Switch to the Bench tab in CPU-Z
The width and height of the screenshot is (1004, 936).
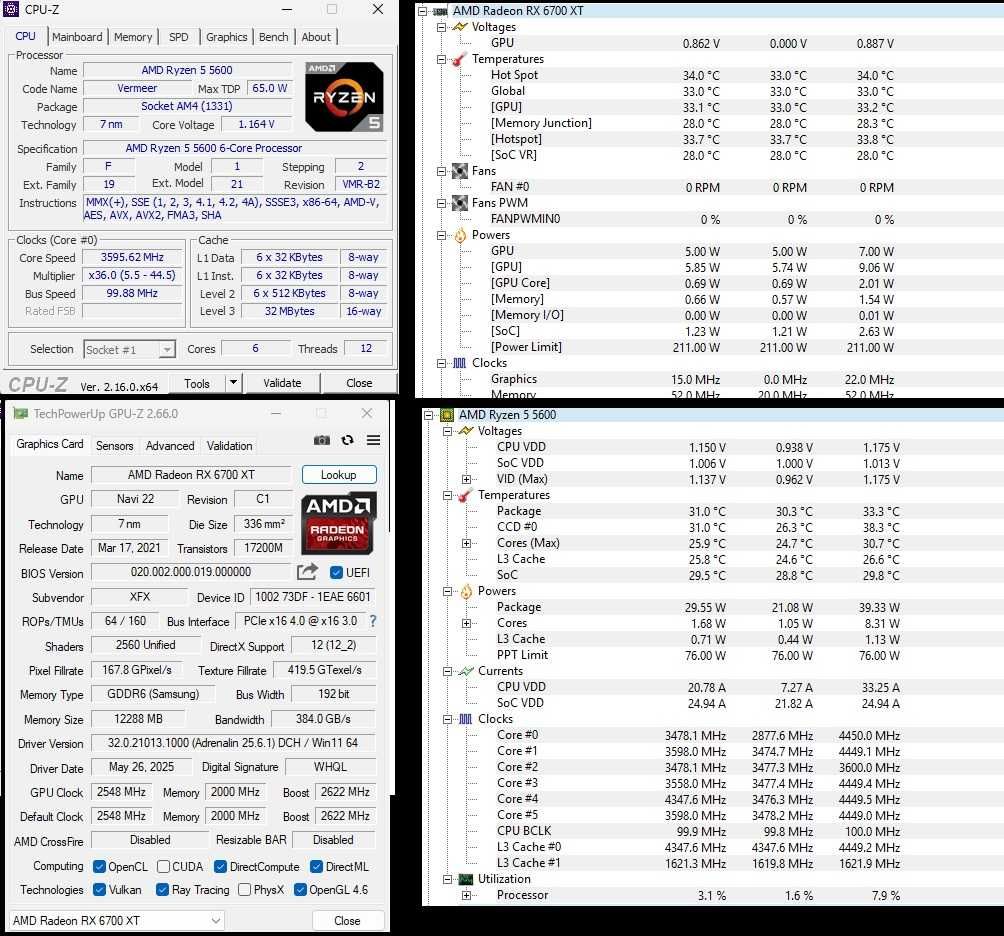273,36
